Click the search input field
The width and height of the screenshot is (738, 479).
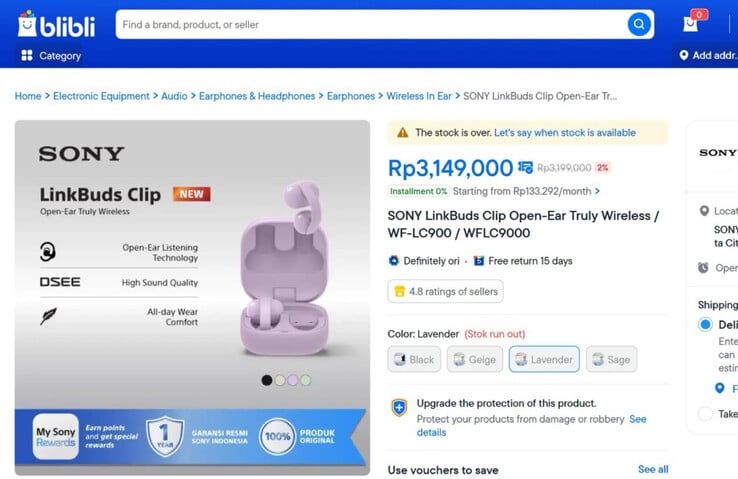pos(370,24)
